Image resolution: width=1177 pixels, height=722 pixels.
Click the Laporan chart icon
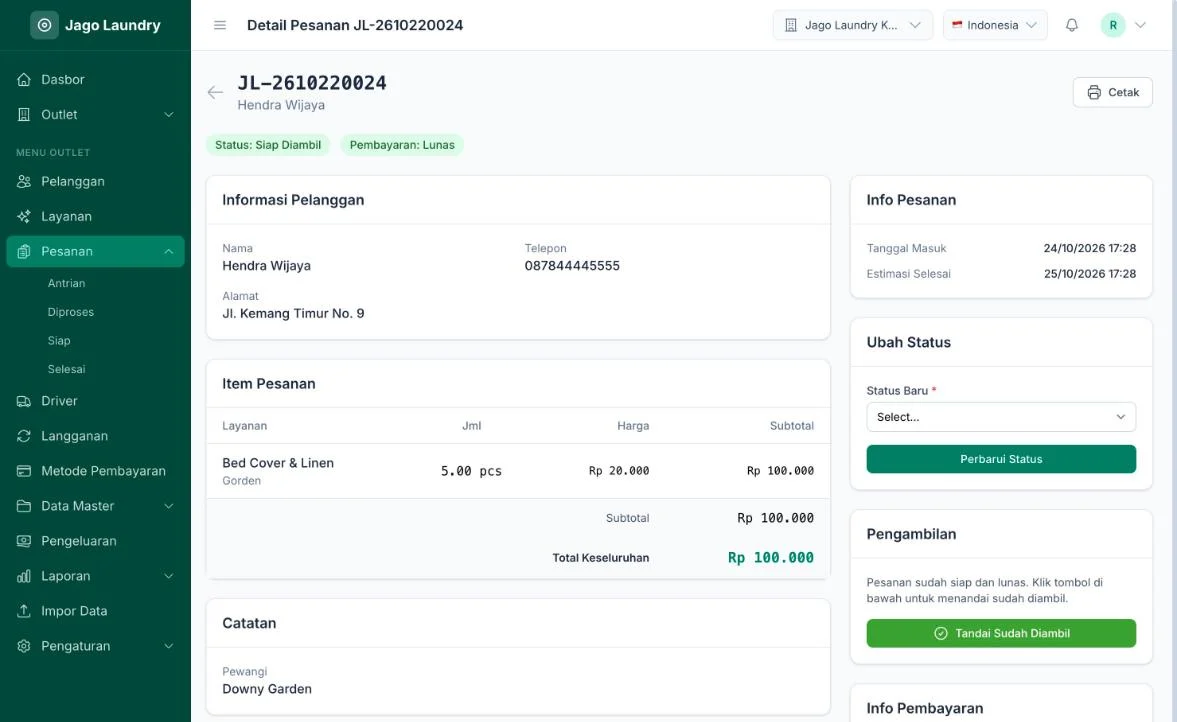click(x=24, y=576)
